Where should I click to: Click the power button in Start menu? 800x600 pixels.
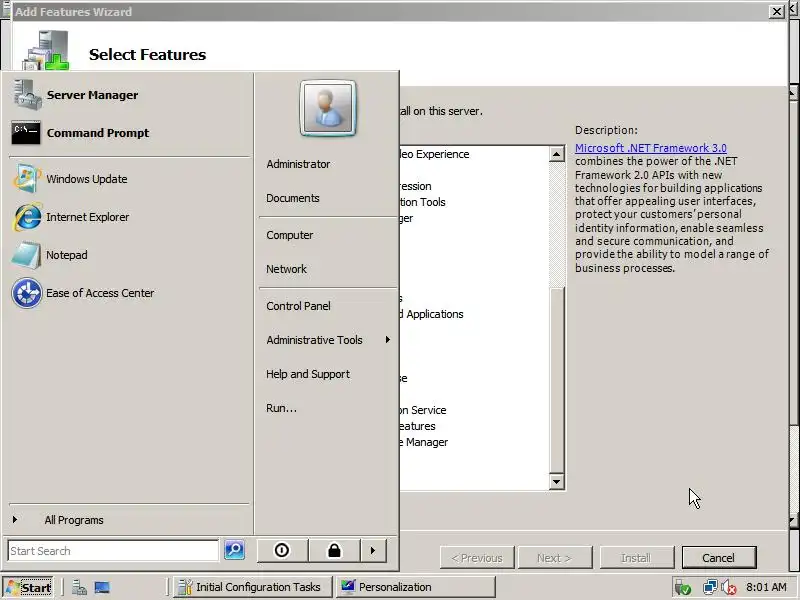point(282,551)
